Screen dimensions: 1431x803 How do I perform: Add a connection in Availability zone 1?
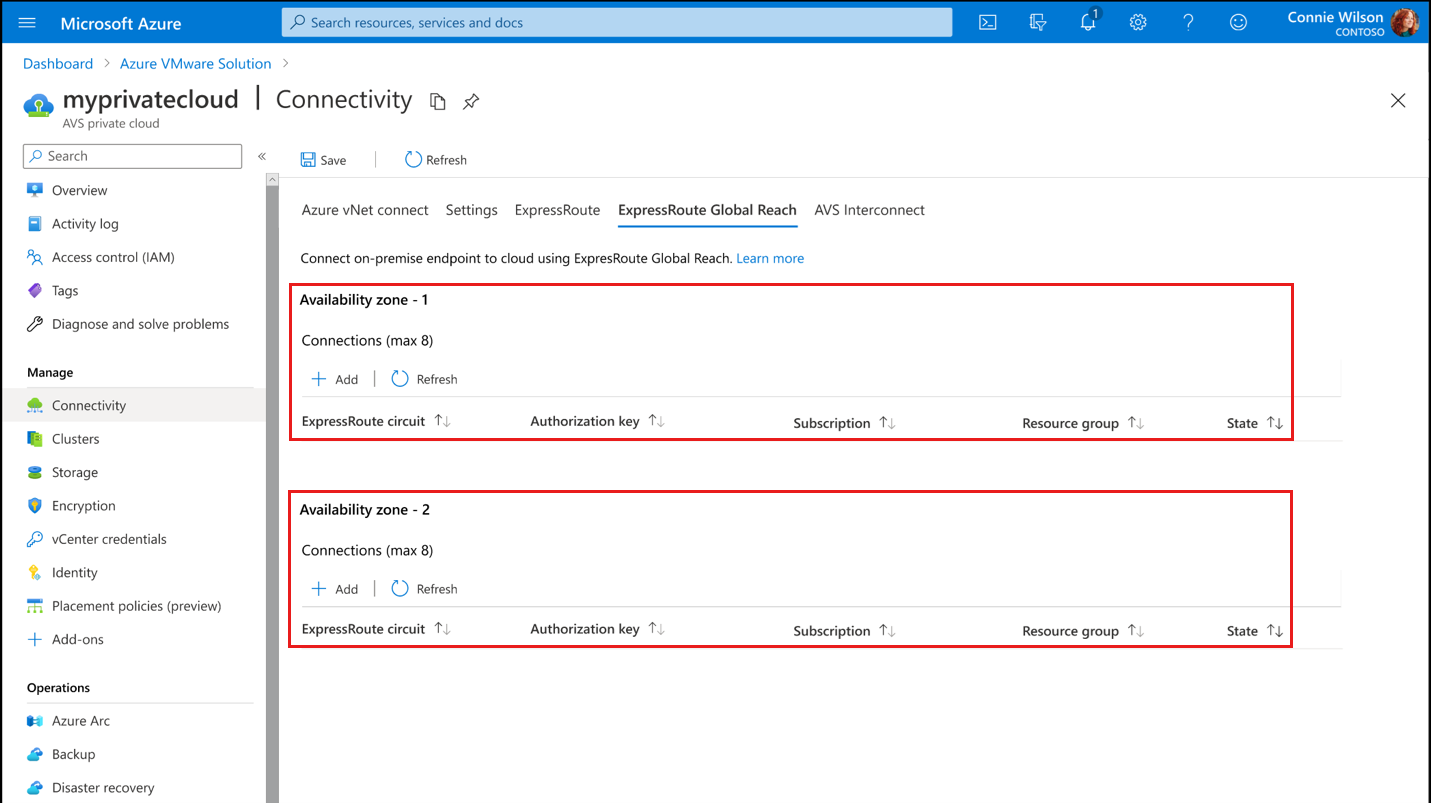pos(335,379)
